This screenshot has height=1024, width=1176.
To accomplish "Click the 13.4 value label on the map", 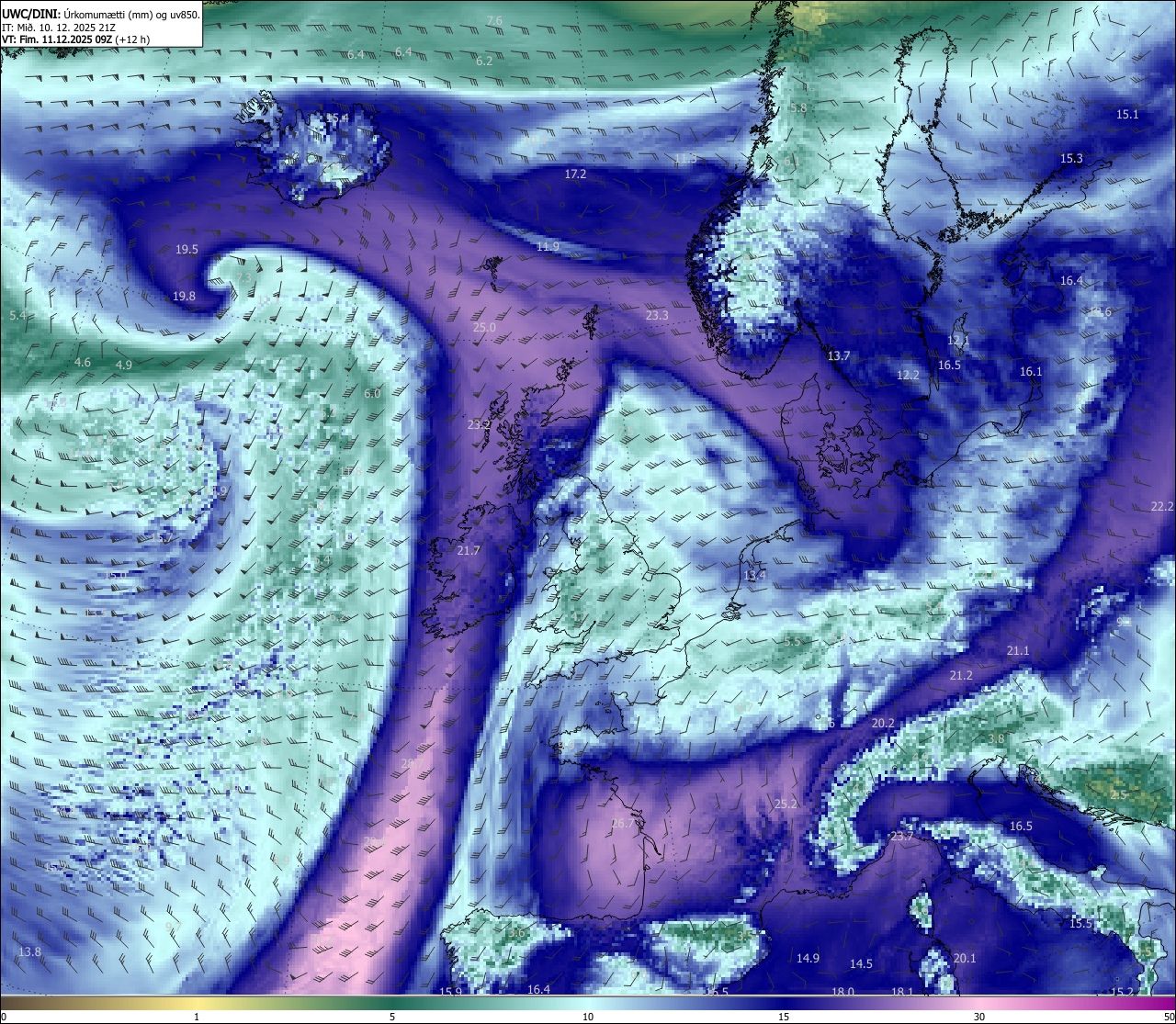I will 754,576.
